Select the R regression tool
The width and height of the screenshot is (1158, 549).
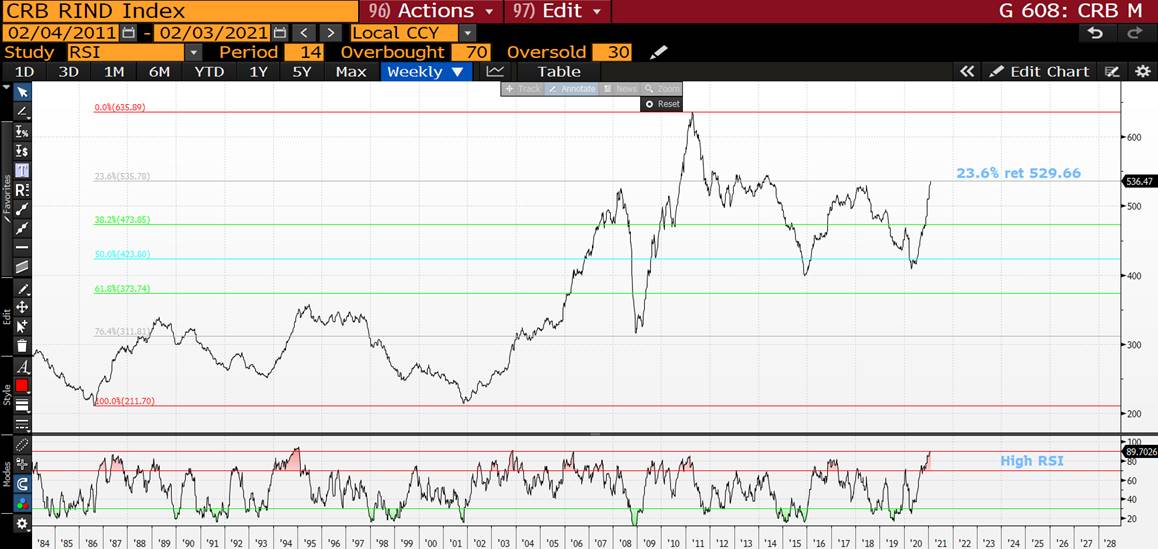click(x=22, y=190)
